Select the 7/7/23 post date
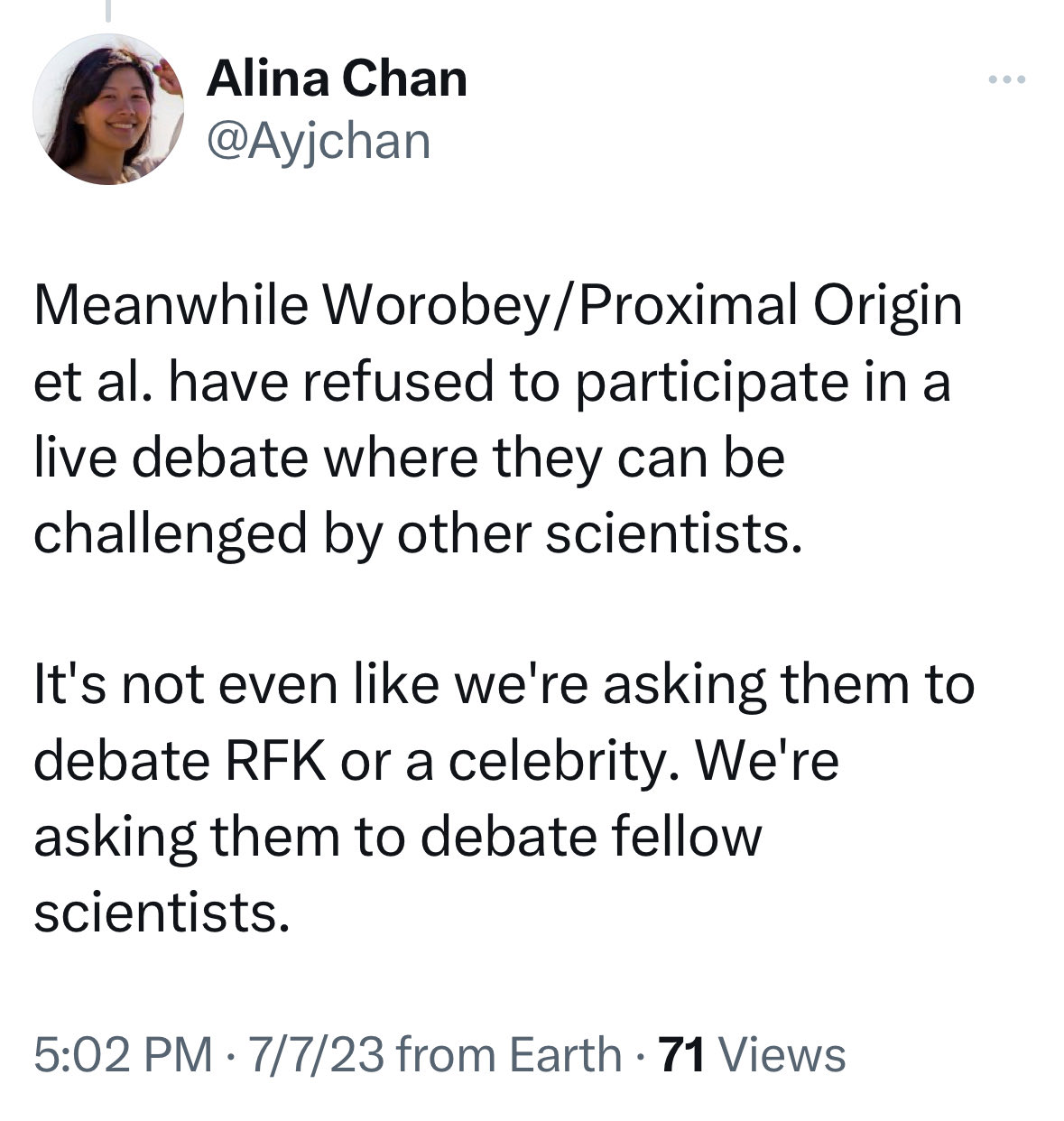The image size is (1064, 1121). click(x=308, y=1054)
